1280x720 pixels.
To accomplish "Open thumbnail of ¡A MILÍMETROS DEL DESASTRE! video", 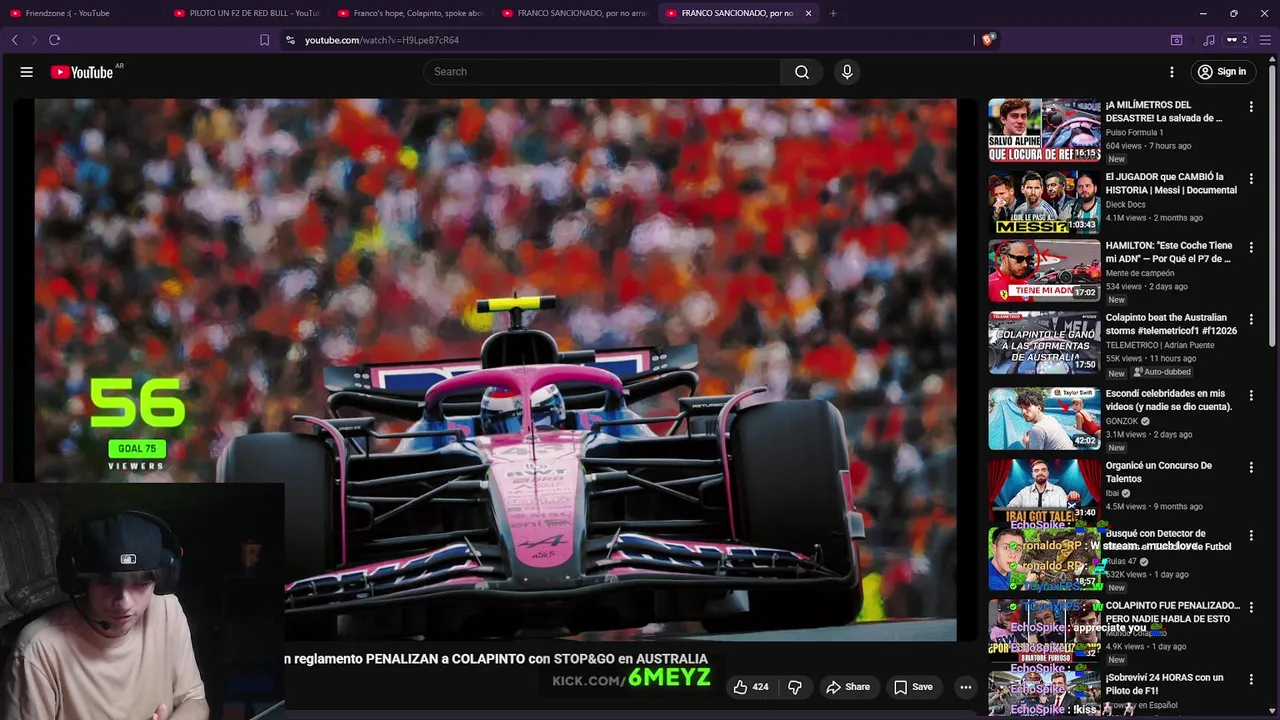I will 1044,130.
